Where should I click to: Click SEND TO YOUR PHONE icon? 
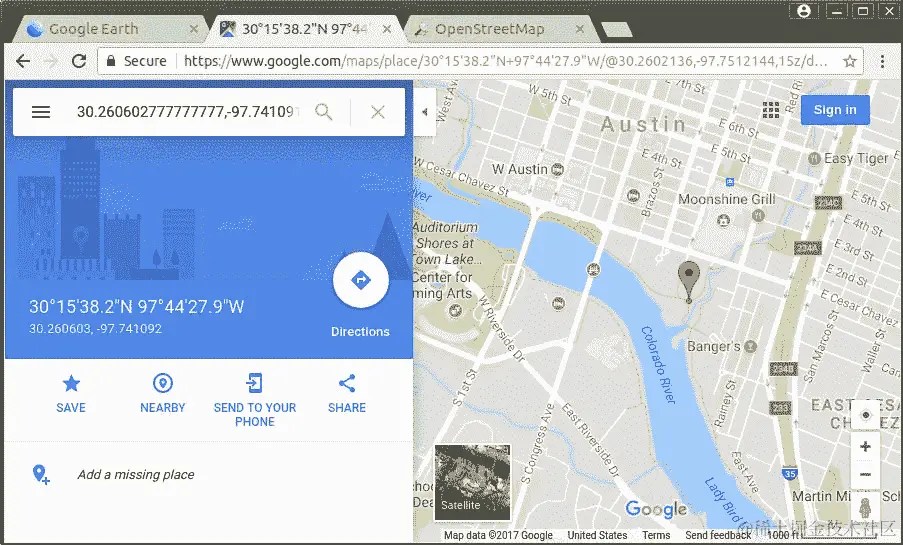(255, 383)
